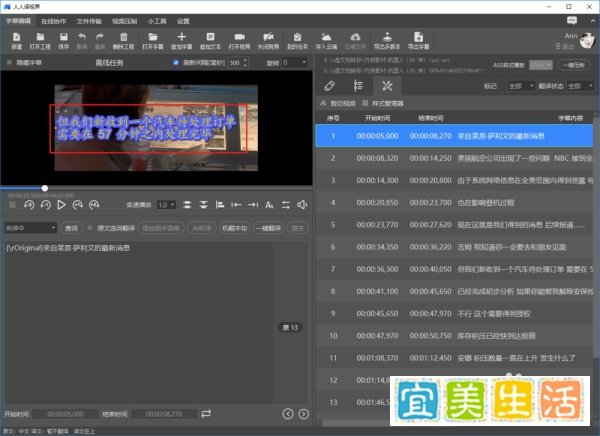The height and width of the screenshot is (436, 600).
Task: Expand the 标记 filter dropdown
Action: pyautogui.click(x=521, y=86)
